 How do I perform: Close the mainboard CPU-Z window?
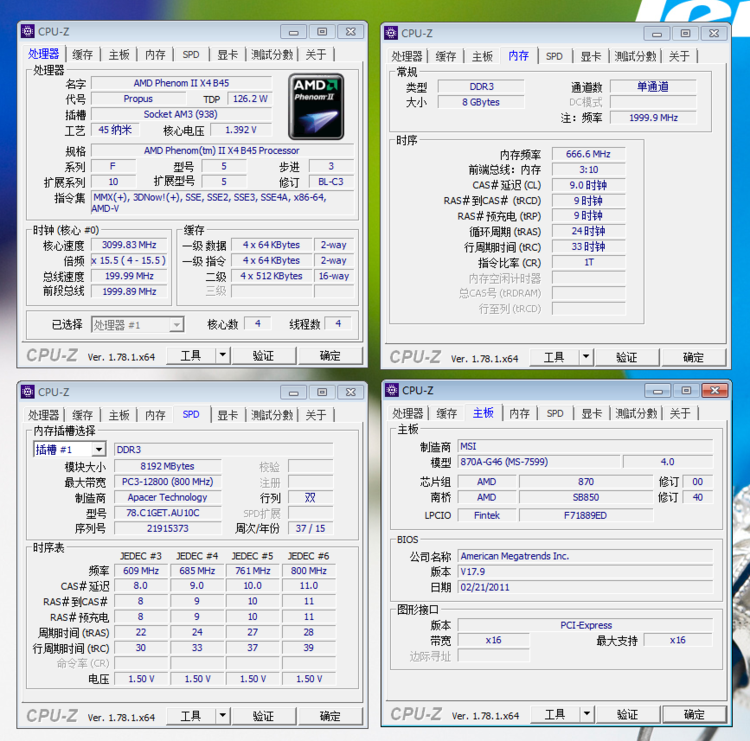[x=715, y=390]
